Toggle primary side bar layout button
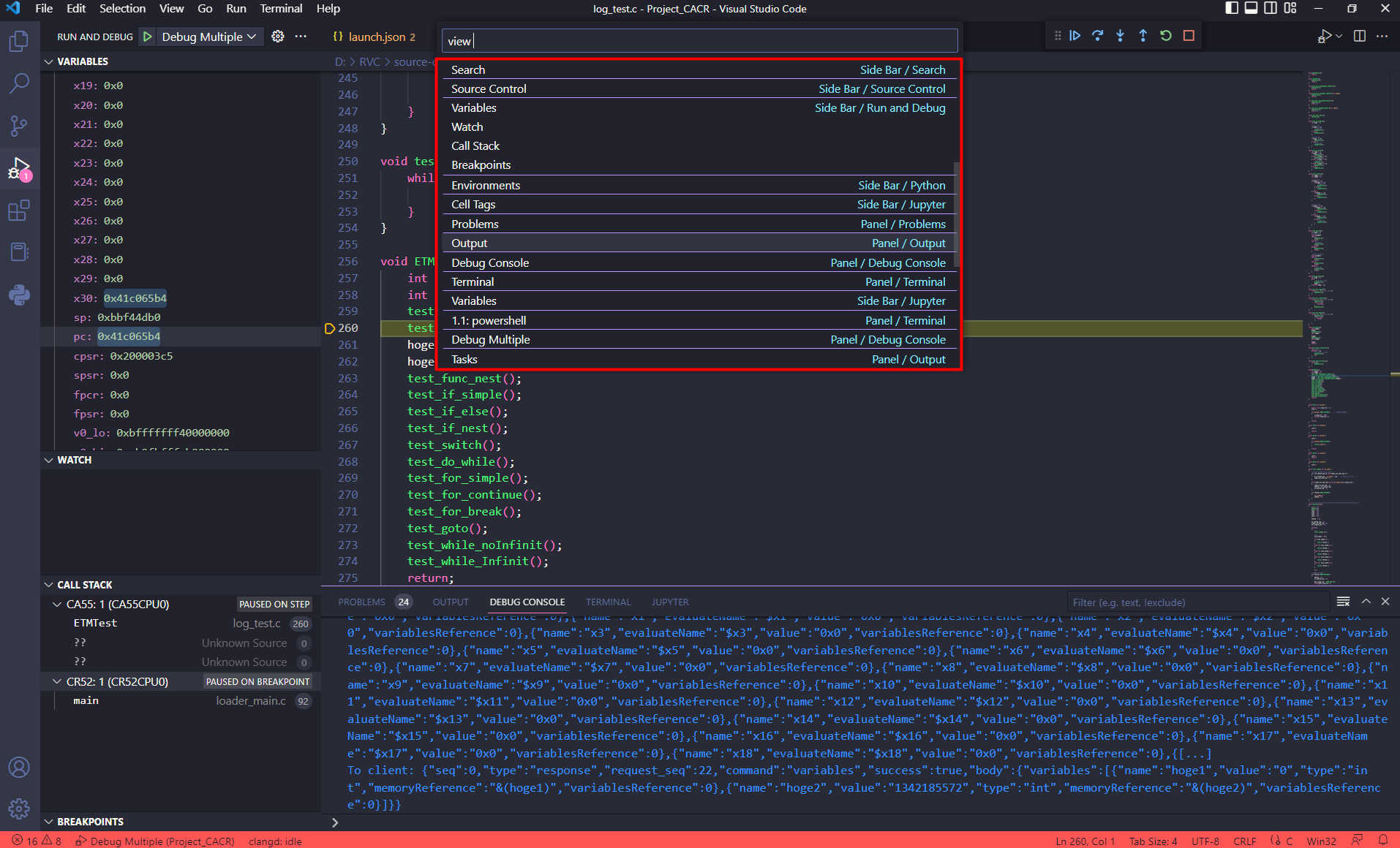The width and height of the screenshot is (1400, 848). tap(1232, 9)
